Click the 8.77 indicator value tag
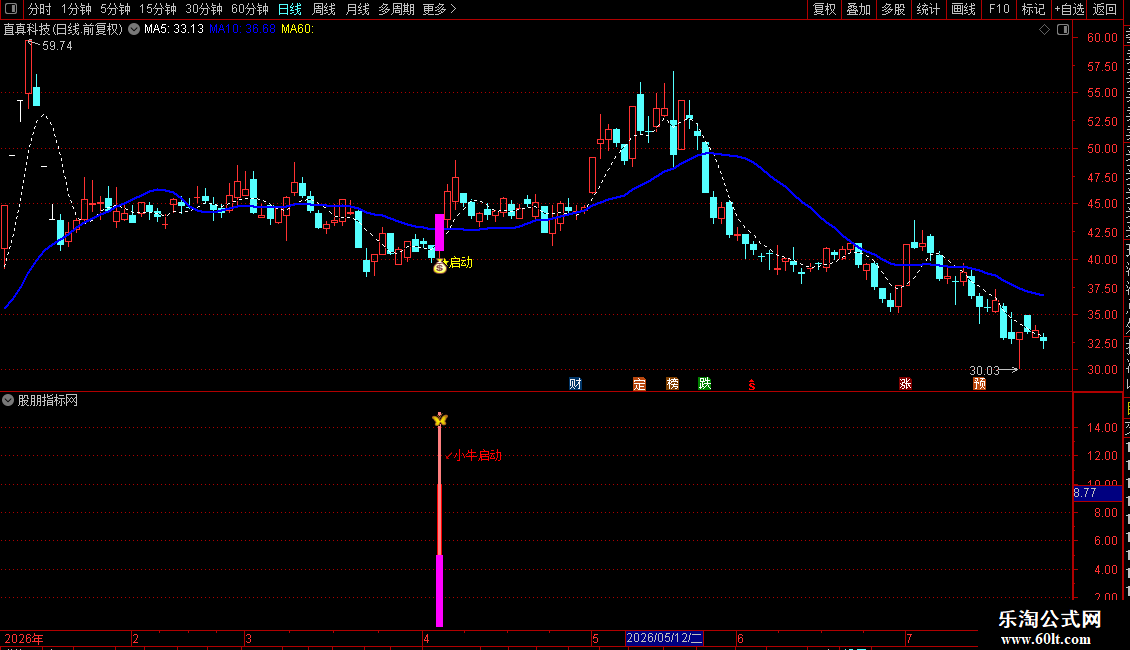The image size is (1130, 650). coord(1098,493)
